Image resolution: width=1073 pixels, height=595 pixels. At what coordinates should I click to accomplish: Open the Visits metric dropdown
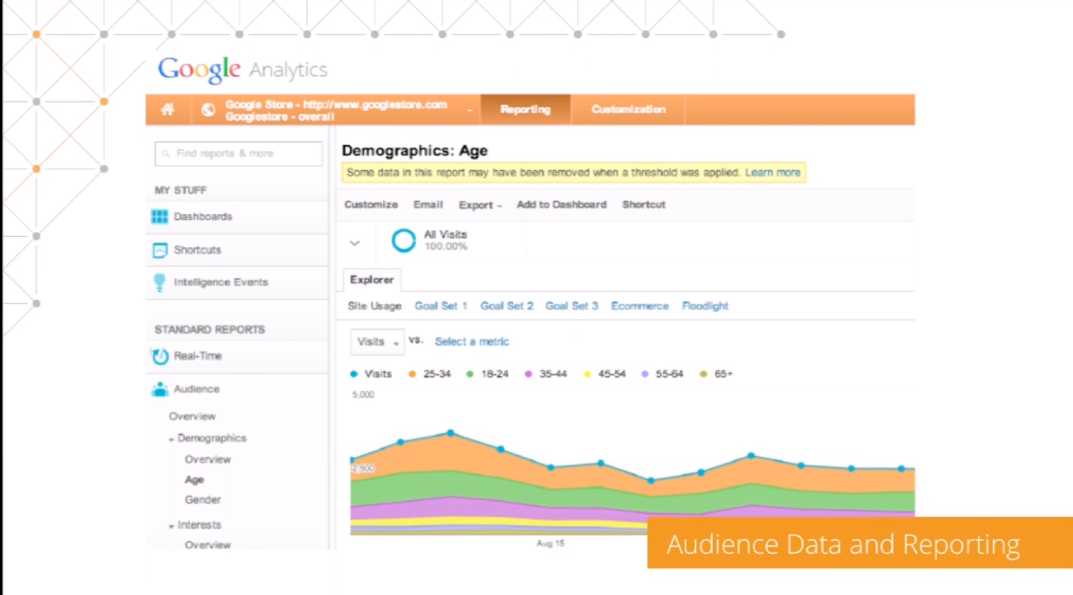[x=377, y=342]
